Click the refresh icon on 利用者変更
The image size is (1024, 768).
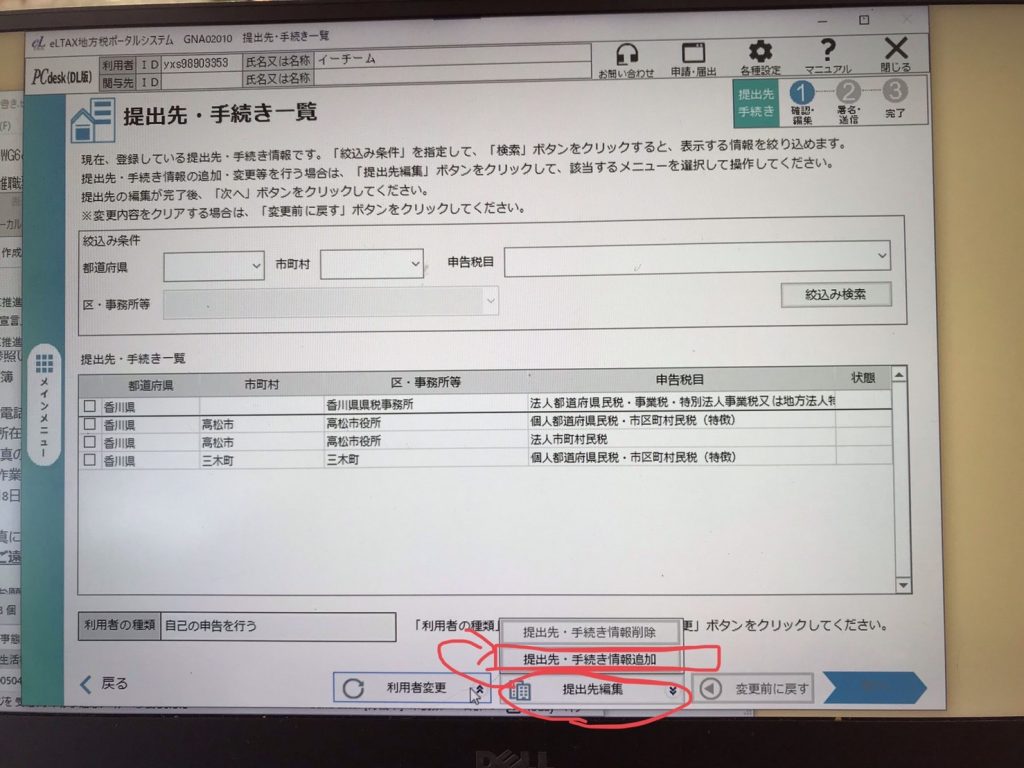click(353, 688)
